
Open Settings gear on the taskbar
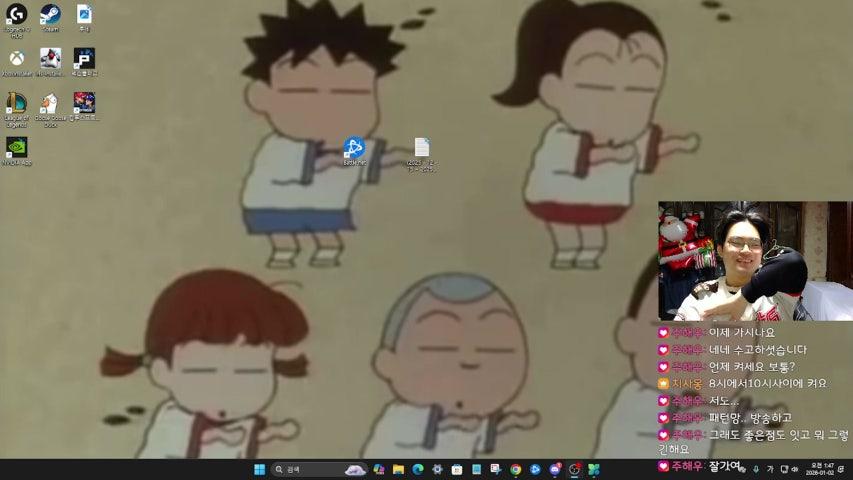point(437,469)
